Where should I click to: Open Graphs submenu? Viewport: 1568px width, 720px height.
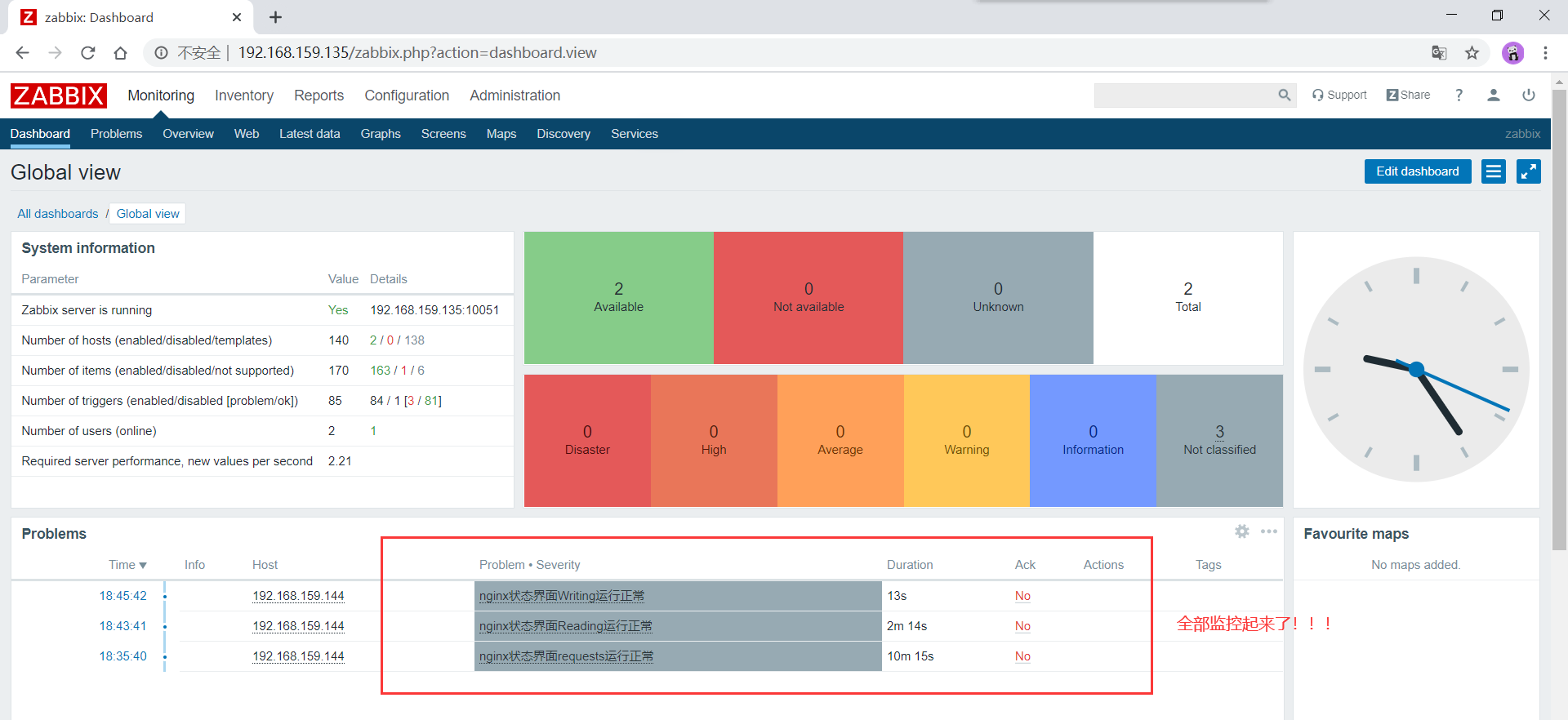381,134
